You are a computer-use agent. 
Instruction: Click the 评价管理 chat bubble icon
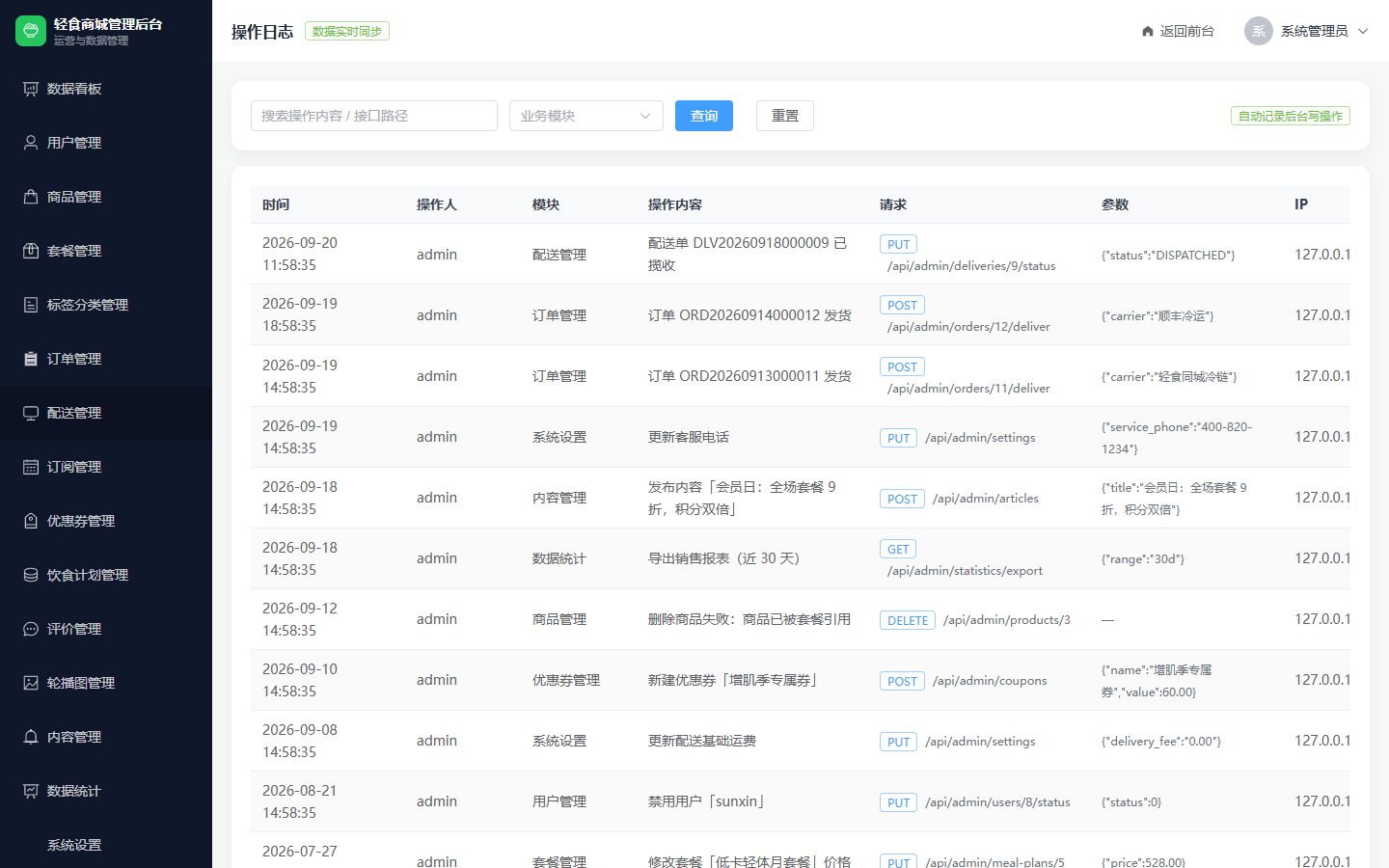pyautogui.click(x=31, y=629)
